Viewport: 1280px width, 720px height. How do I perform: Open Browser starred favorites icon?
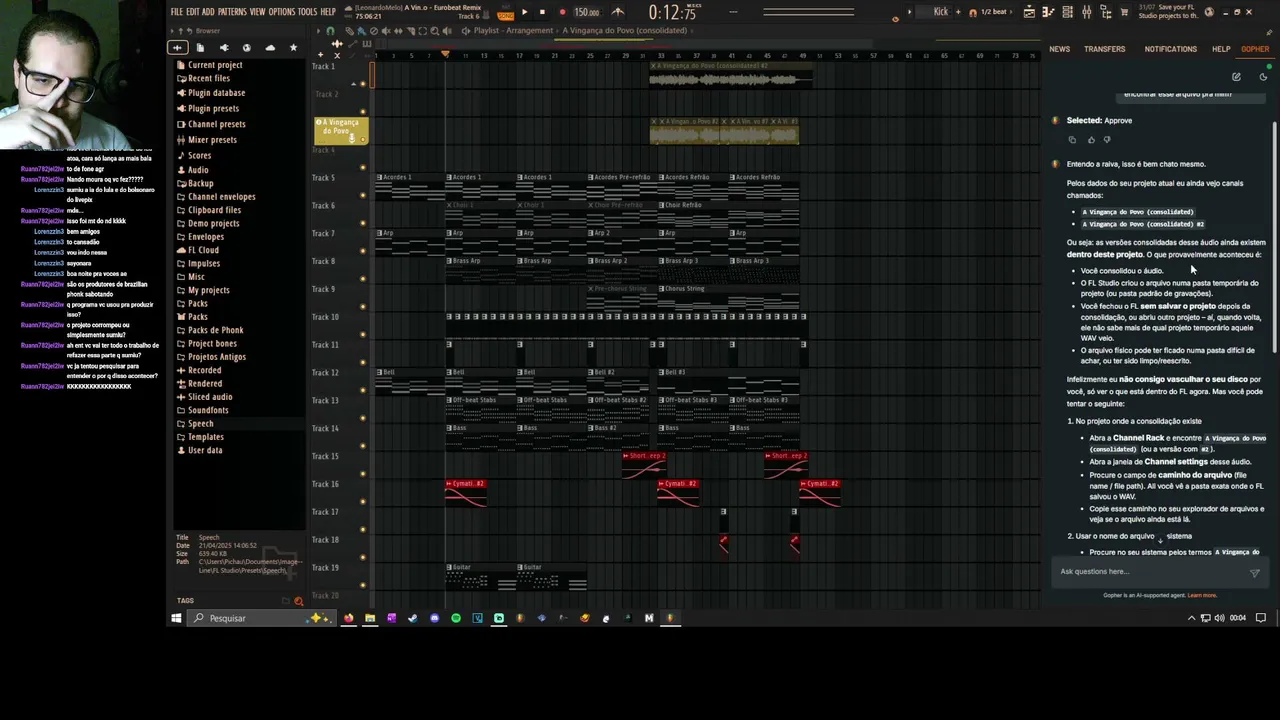point(293,48)
